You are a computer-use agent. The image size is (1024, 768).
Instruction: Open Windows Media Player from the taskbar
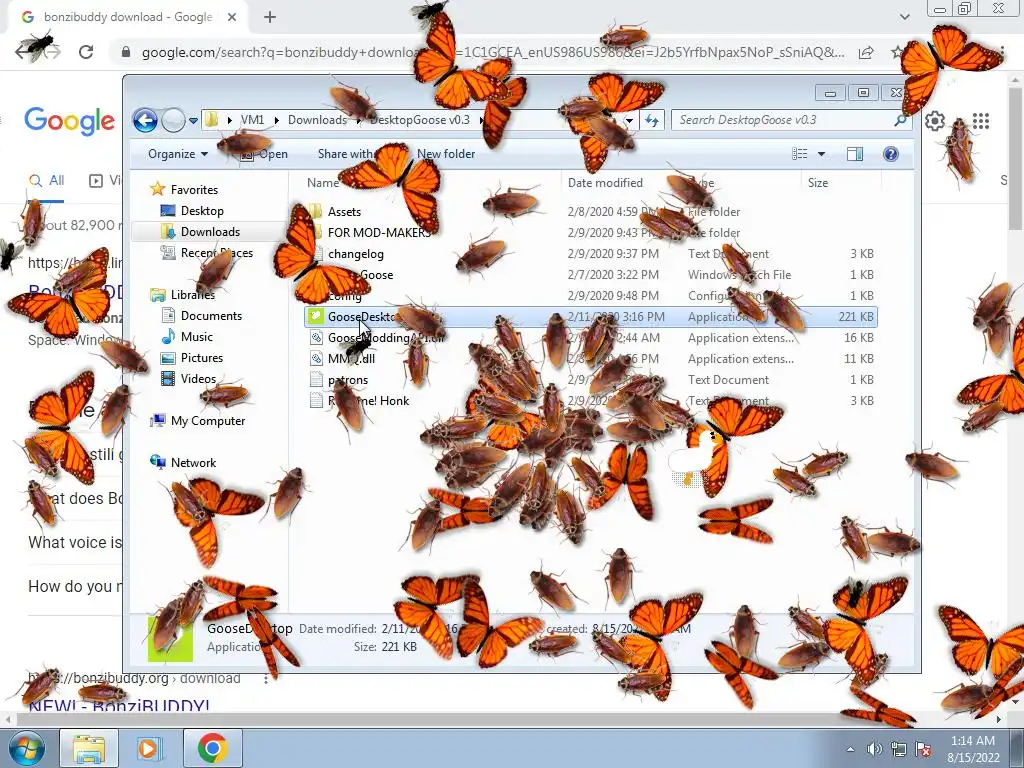pos(148,748)
